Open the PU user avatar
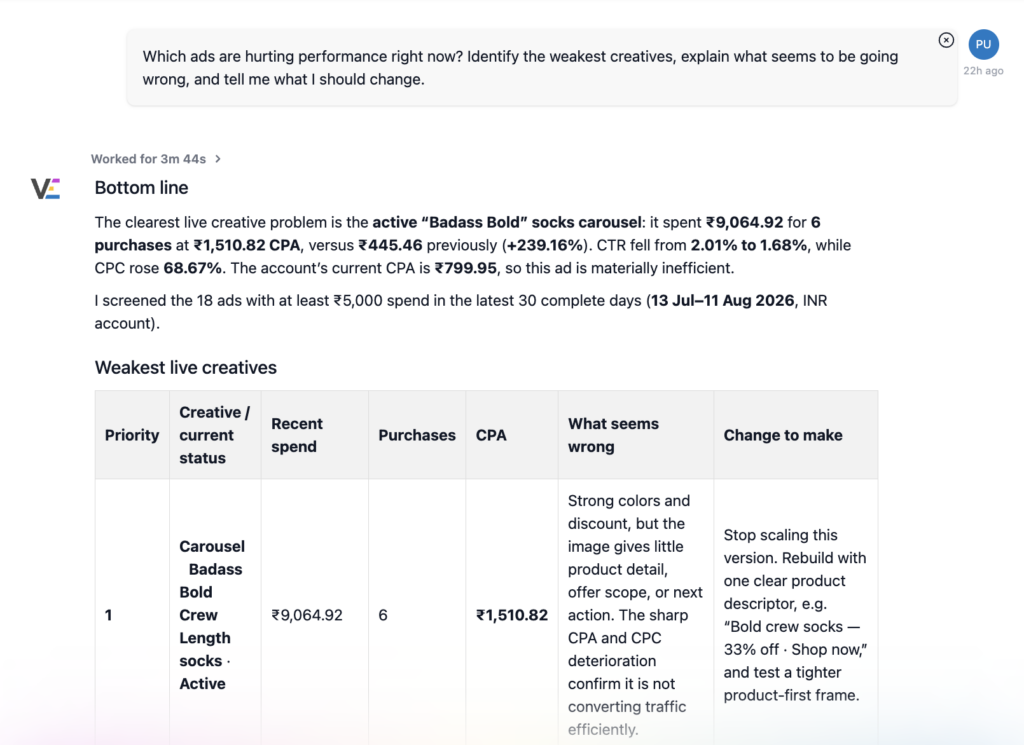The height and width of the screenshot is (745, 1024). click(983, 44)
